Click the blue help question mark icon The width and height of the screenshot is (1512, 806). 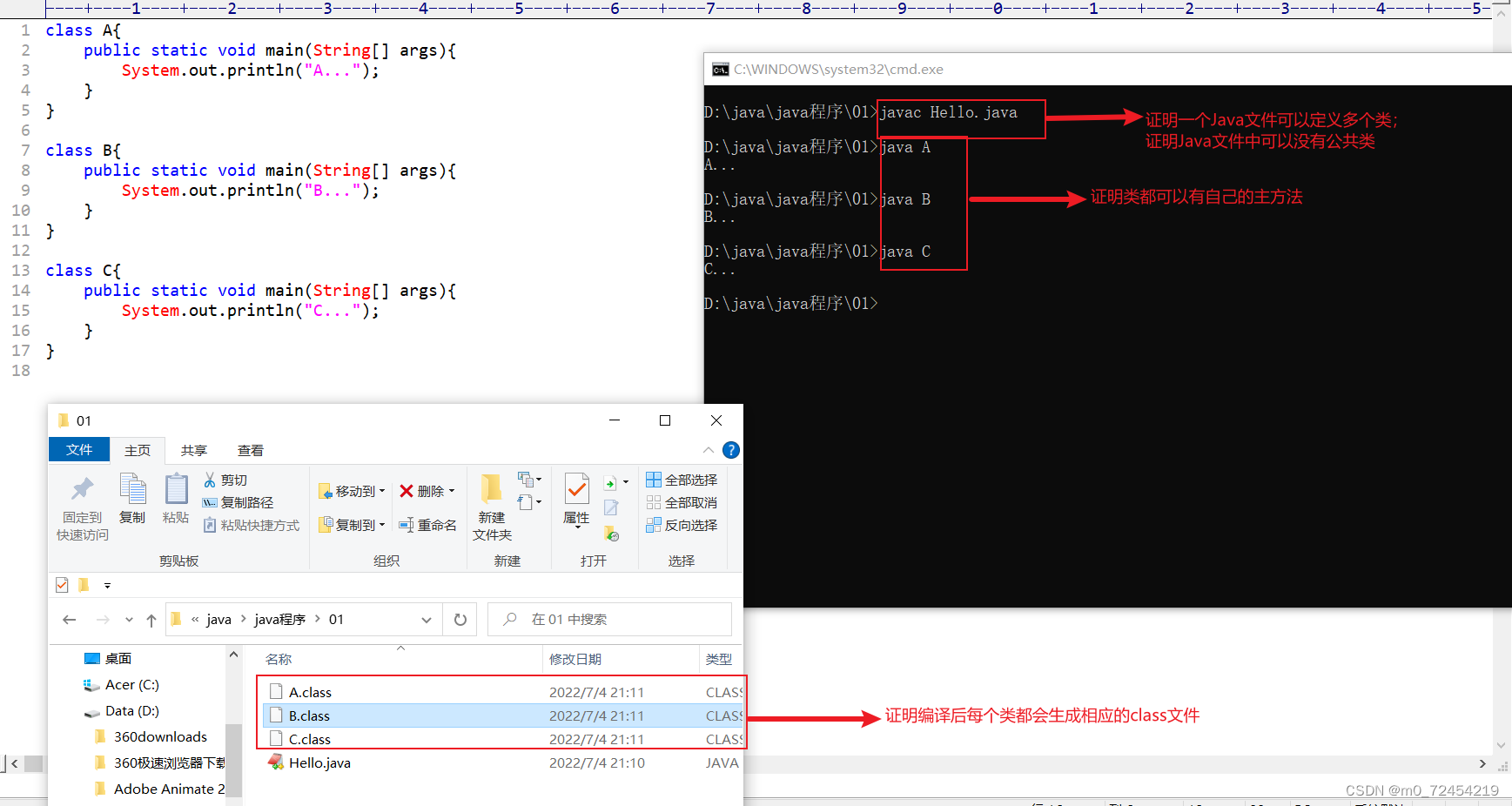point(731,450)
